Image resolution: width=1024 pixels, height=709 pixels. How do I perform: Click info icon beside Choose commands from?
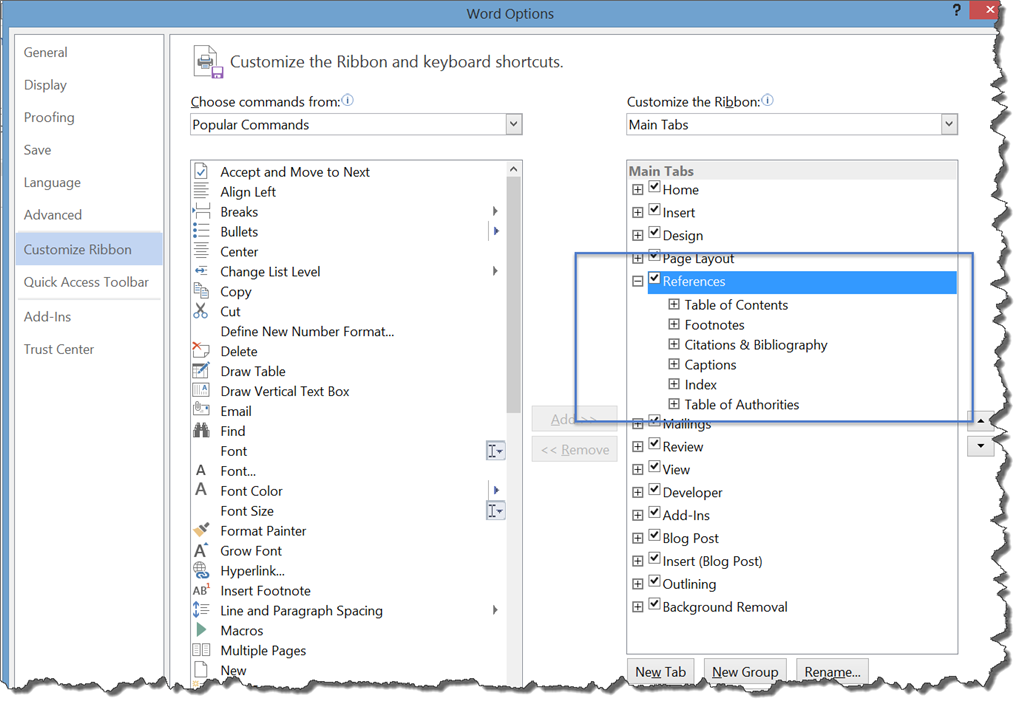click(347, 100)
